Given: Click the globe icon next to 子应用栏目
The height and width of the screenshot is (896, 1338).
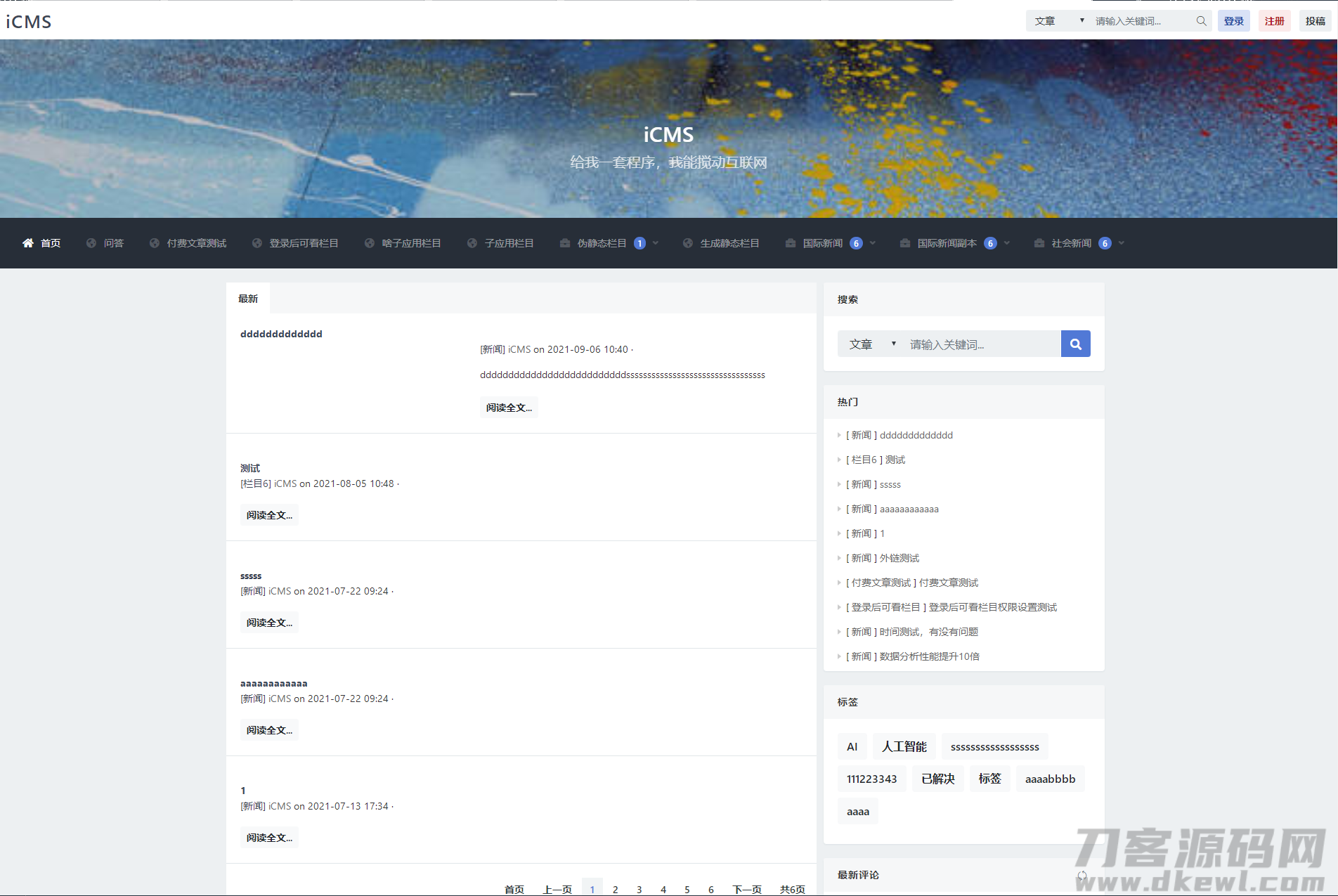Looking at the screenshot, I should coord(472,242).
